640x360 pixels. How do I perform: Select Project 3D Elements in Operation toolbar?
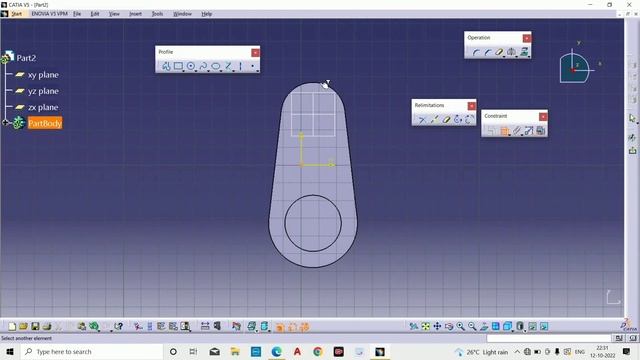524,52
